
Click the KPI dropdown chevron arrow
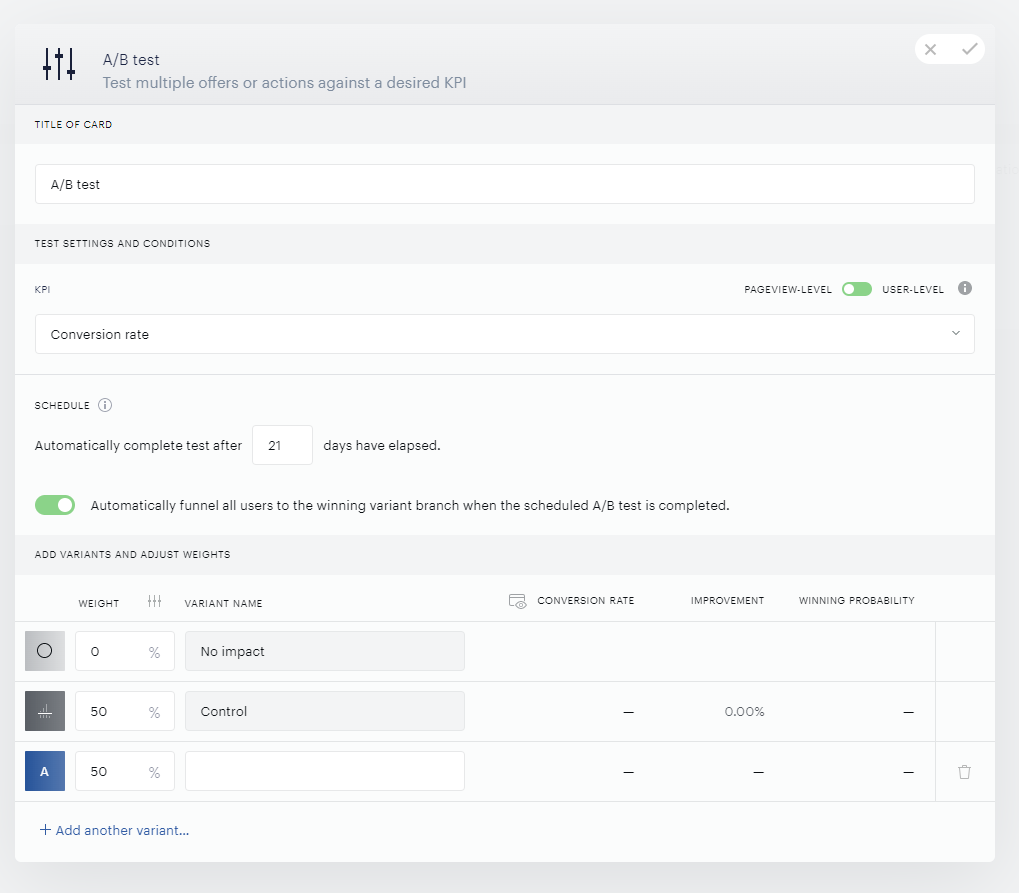tap(955, 333)
